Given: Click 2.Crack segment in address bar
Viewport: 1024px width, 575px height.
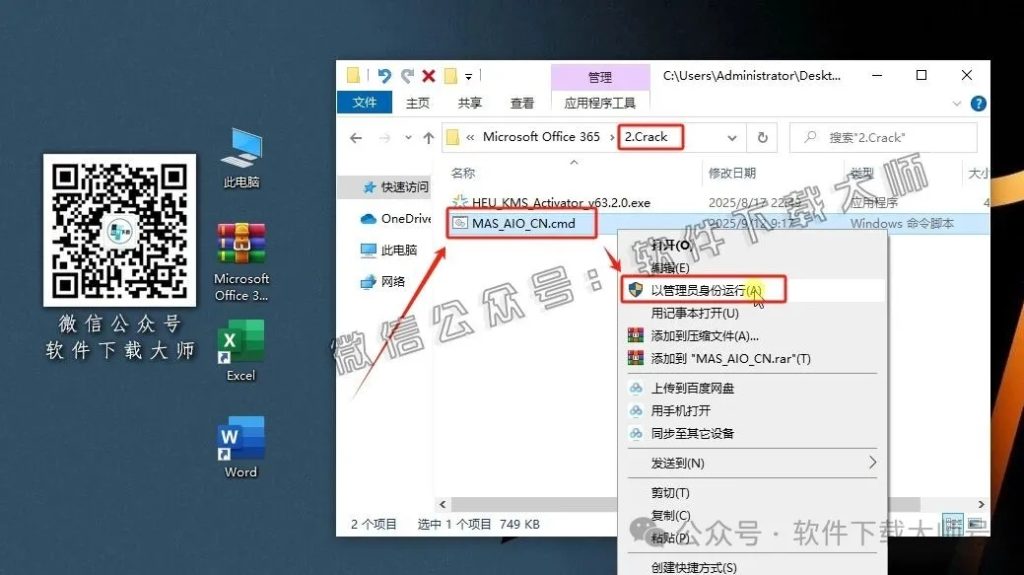Looking at the screenshot, I should [x=646, y=137].
